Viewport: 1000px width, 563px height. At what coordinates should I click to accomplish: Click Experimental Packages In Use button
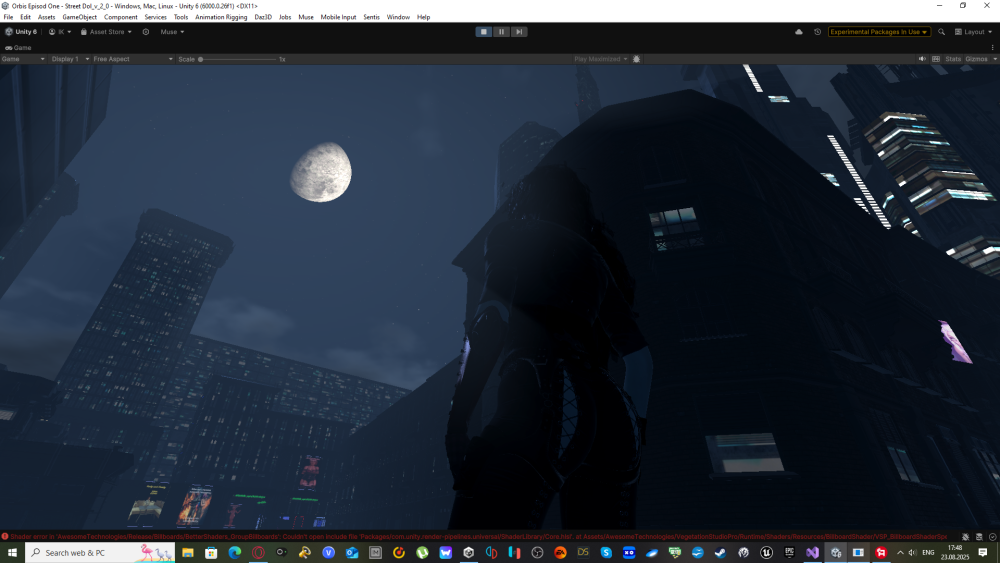click(x=879, y=32)
